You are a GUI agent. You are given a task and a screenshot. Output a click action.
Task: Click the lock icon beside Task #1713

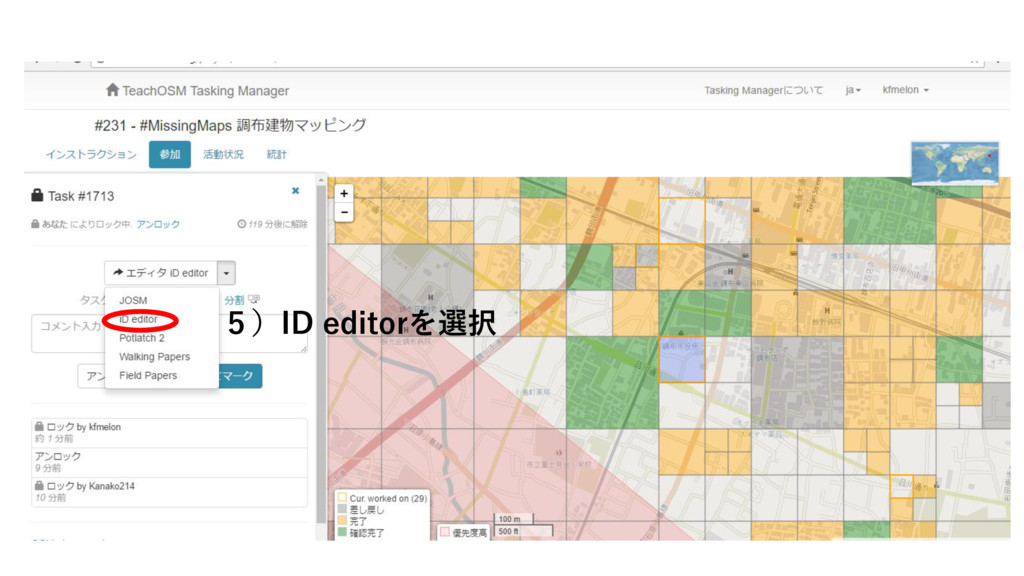[x=37, y=196]
